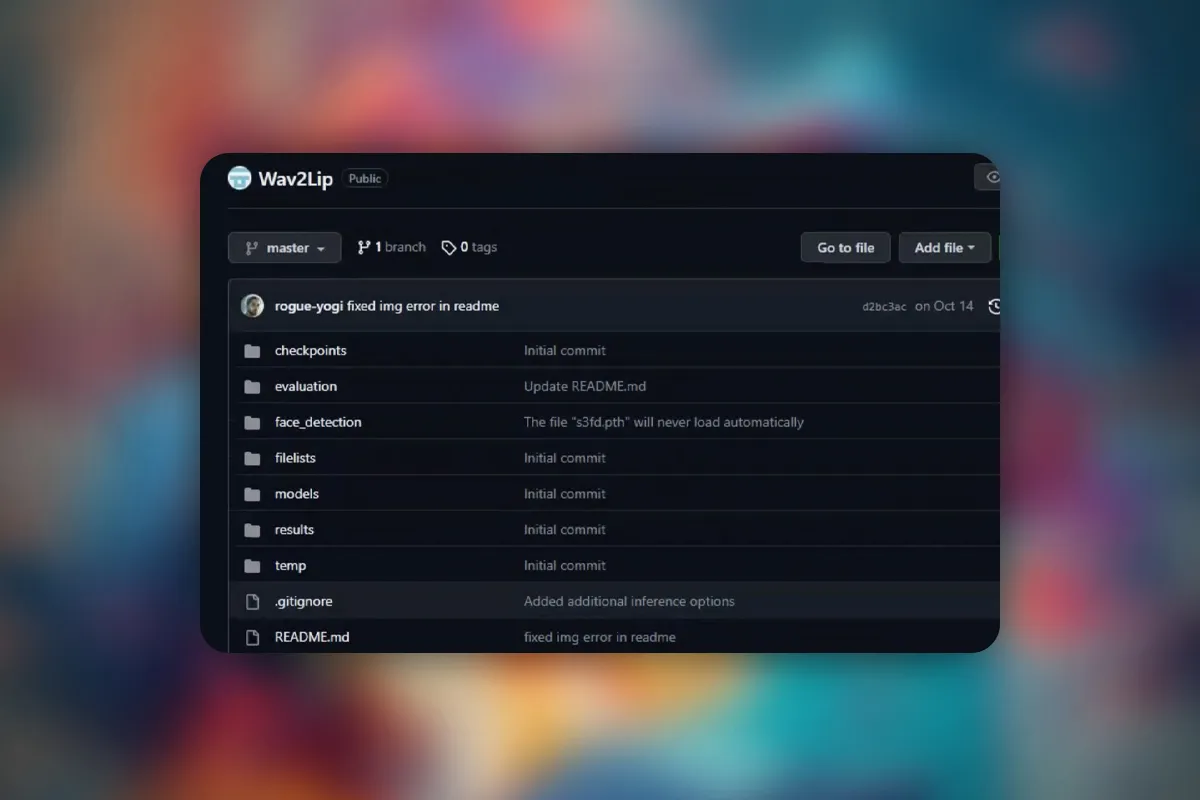Image resolution: width=1200 pixels, height=800 pixels.
Task: Open 'Initial commit' message in the checkpoints row
Action: pos(565,351)
